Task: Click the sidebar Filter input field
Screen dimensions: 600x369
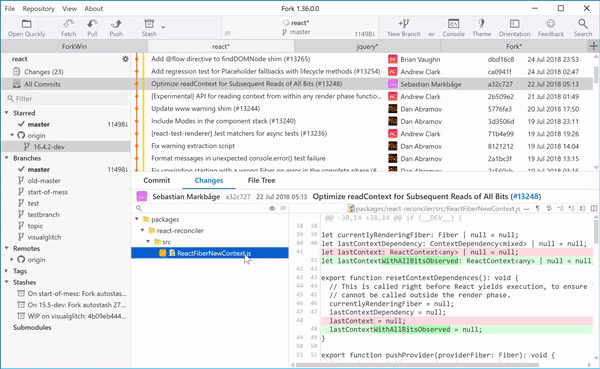Action: 66,99
